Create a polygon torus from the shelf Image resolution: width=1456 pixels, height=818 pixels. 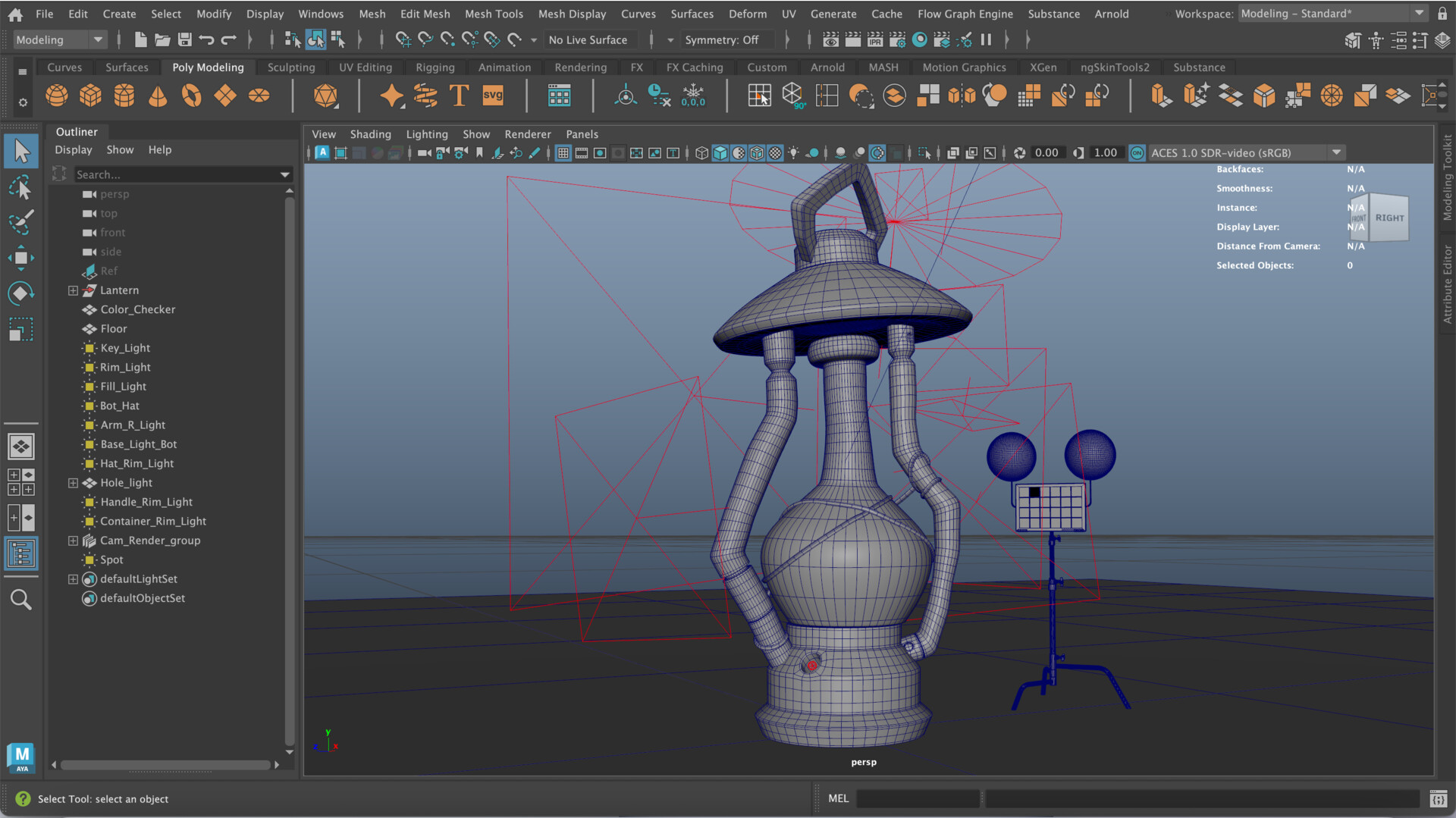pyautogui.click(x=191, y=96)
